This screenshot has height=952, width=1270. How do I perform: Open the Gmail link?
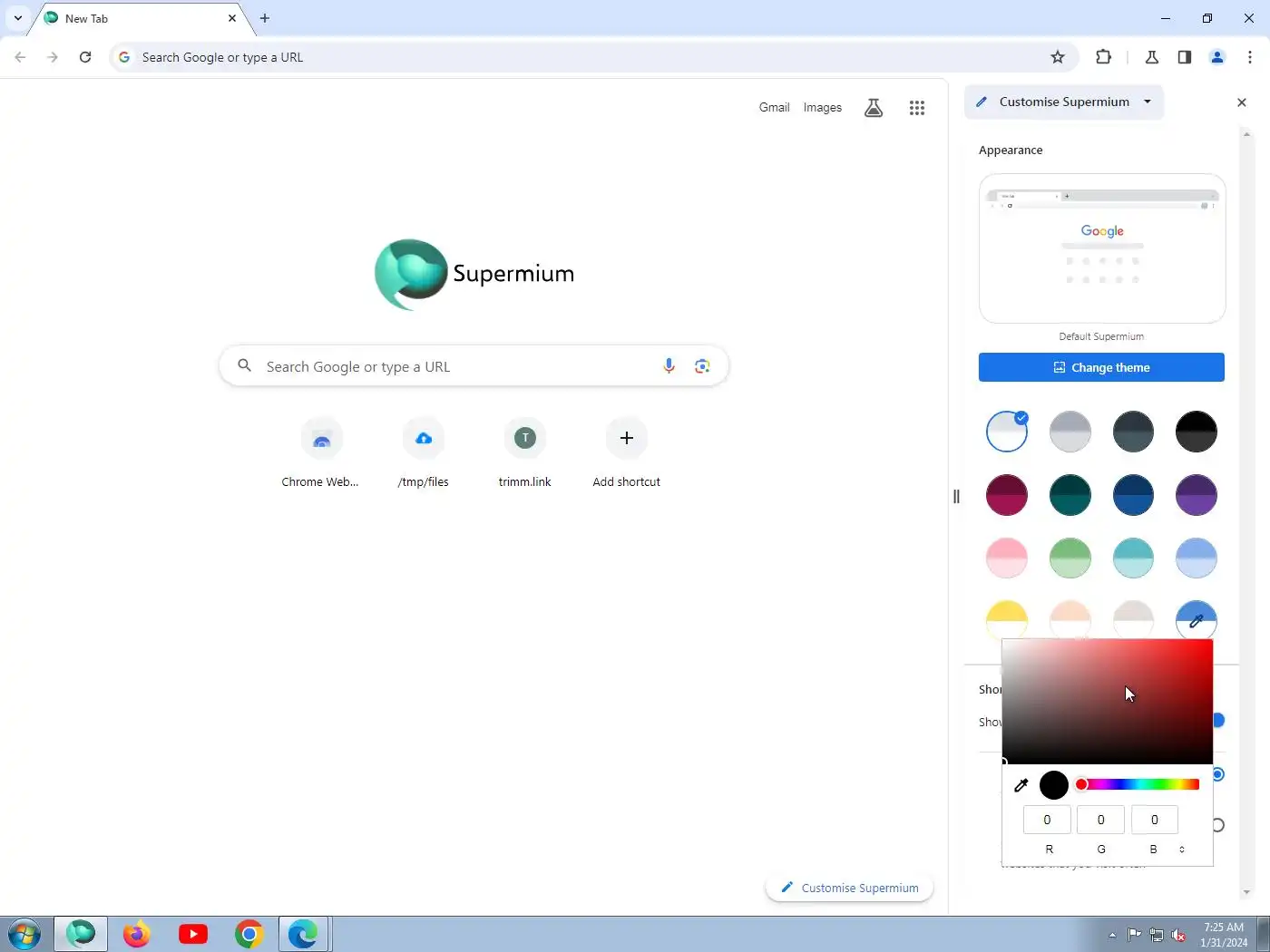[774, 107]
